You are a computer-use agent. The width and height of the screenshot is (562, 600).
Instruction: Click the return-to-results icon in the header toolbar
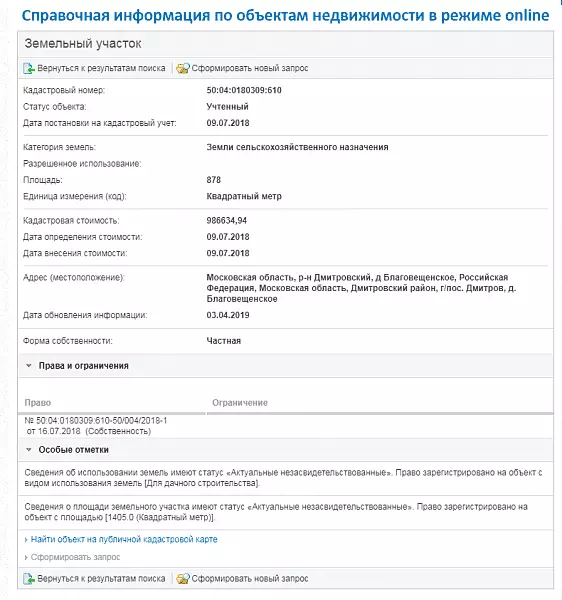[29, 68]
